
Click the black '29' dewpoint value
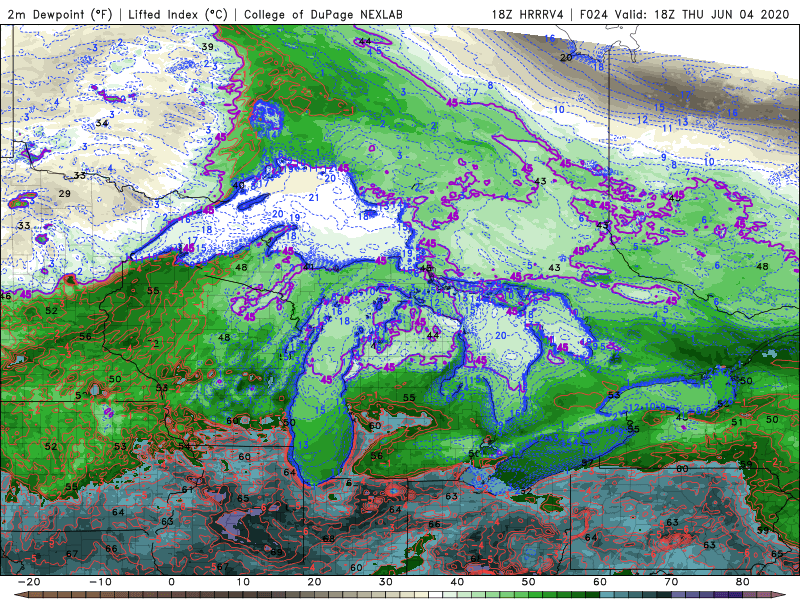(64, 194)
